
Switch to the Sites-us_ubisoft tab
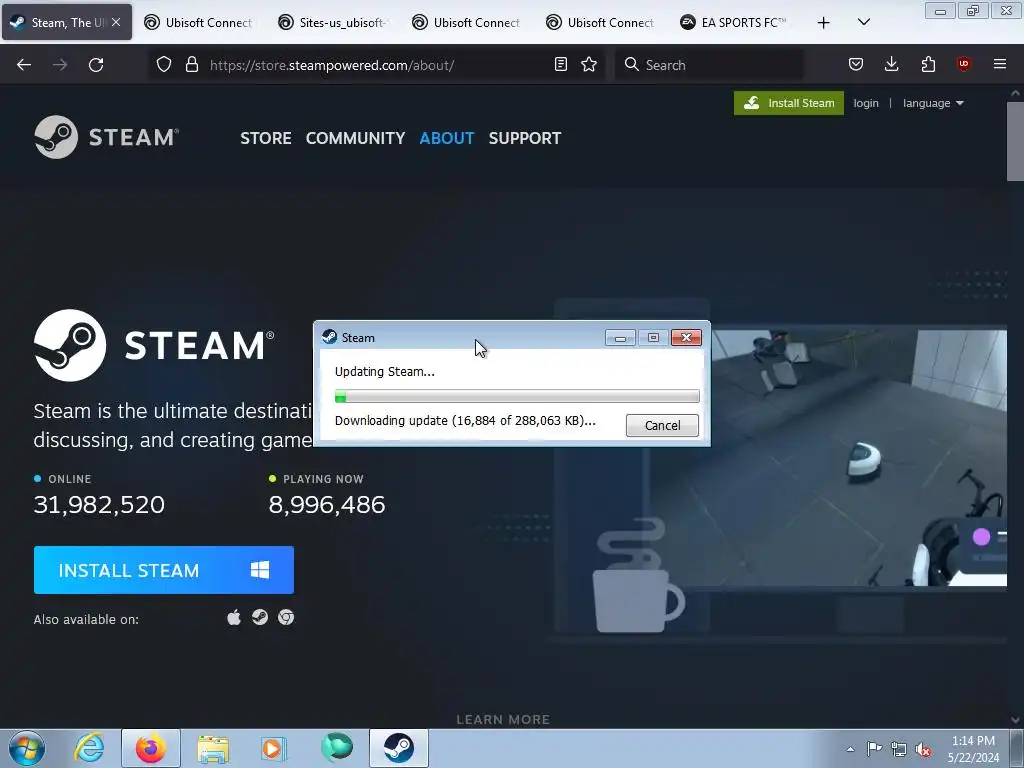332,23
